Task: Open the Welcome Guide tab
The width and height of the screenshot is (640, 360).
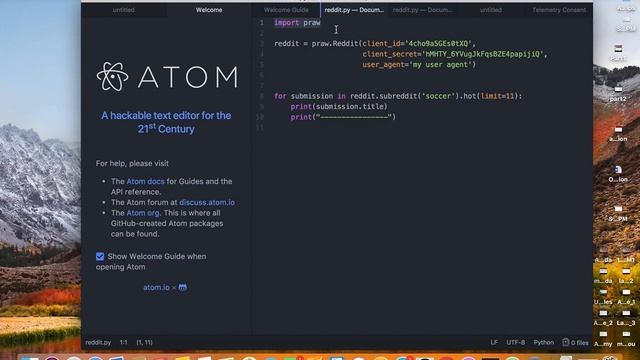Action: (x=286, y=10)
